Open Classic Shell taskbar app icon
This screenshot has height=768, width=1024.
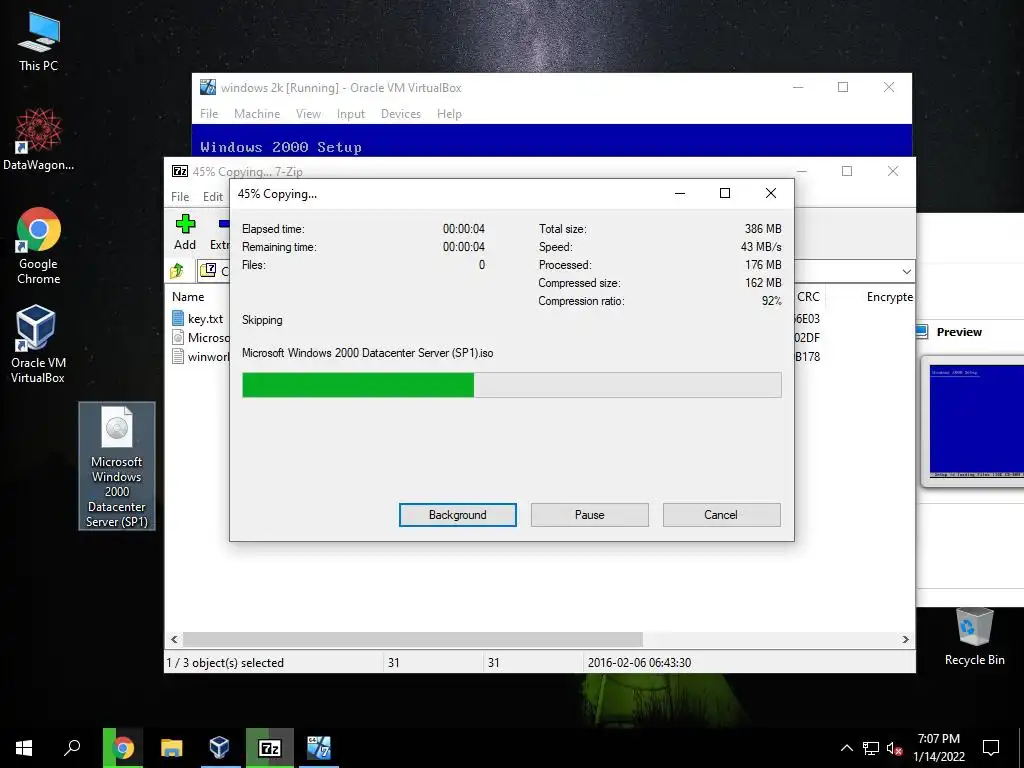[319, 748]
